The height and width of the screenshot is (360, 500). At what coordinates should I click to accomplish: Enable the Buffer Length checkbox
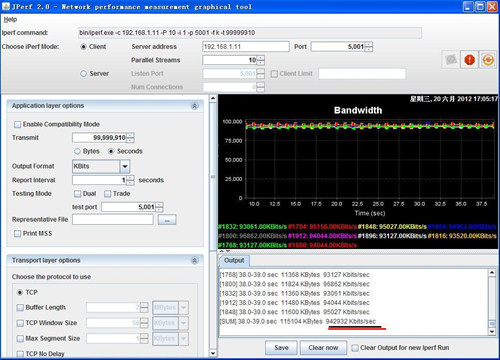tap(20, 307)
